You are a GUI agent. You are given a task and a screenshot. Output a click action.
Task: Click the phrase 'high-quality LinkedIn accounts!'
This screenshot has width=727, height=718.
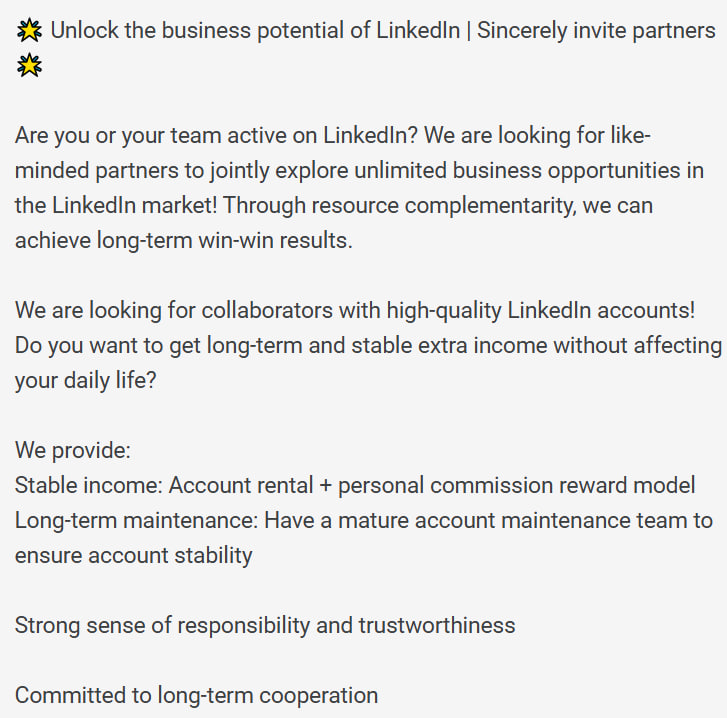coord(541,311)
